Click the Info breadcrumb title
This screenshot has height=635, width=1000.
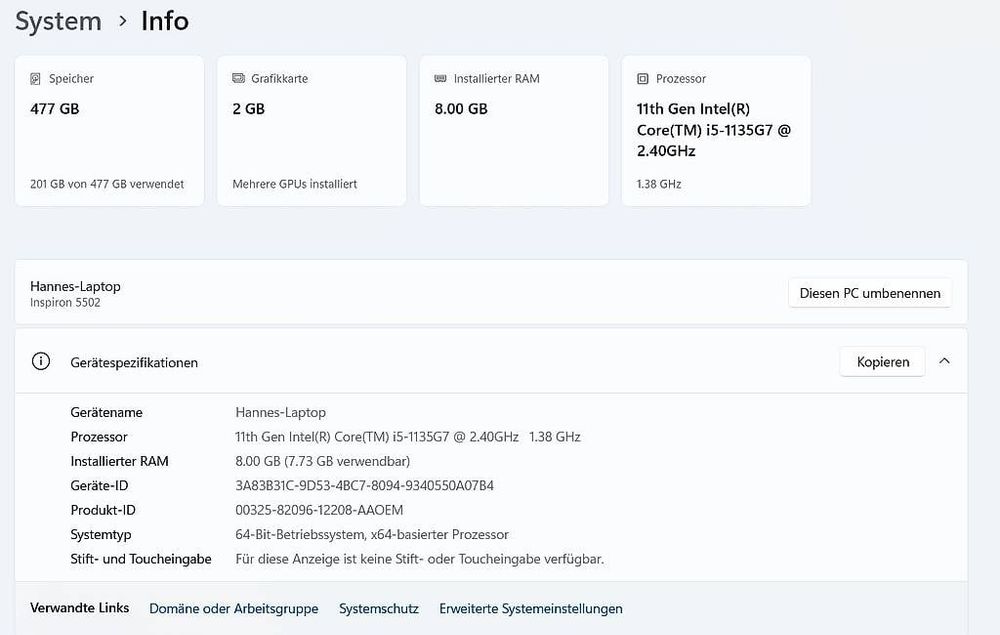coord(165,21)
